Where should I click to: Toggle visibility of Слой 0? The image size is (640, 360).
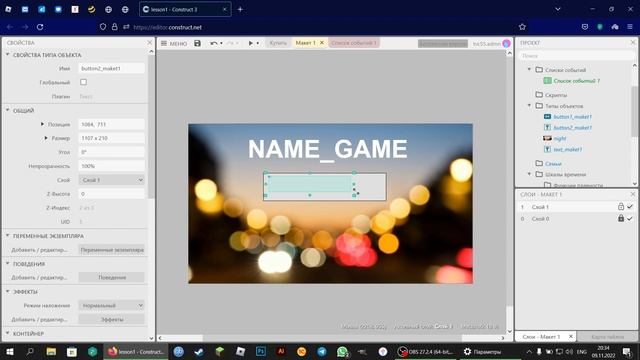[x=630, y=218]
